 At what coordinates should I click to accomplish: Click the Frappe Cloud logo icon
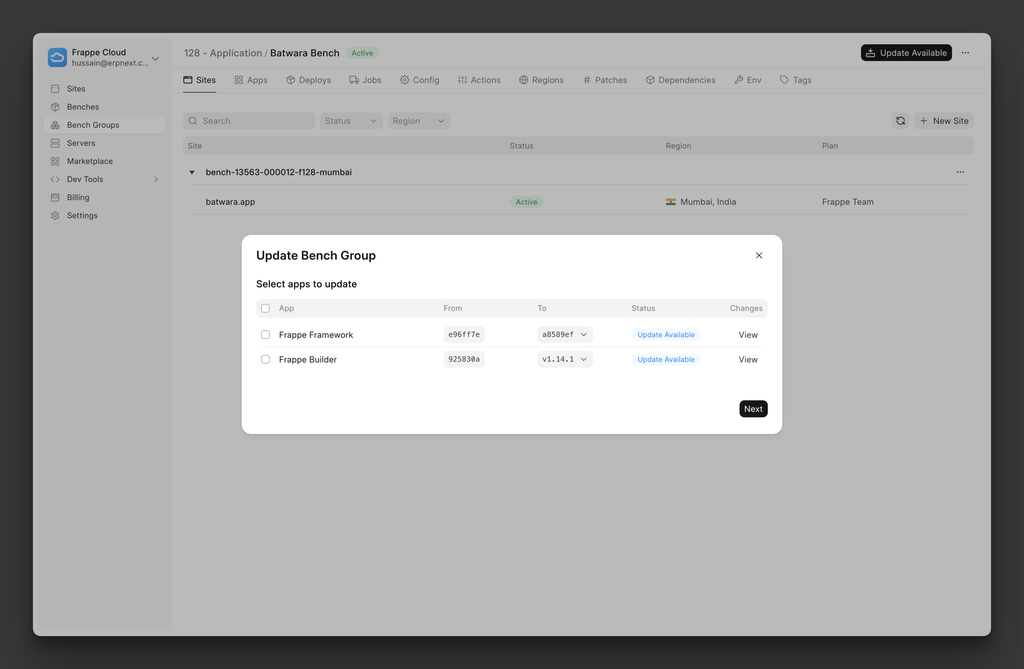57,58
